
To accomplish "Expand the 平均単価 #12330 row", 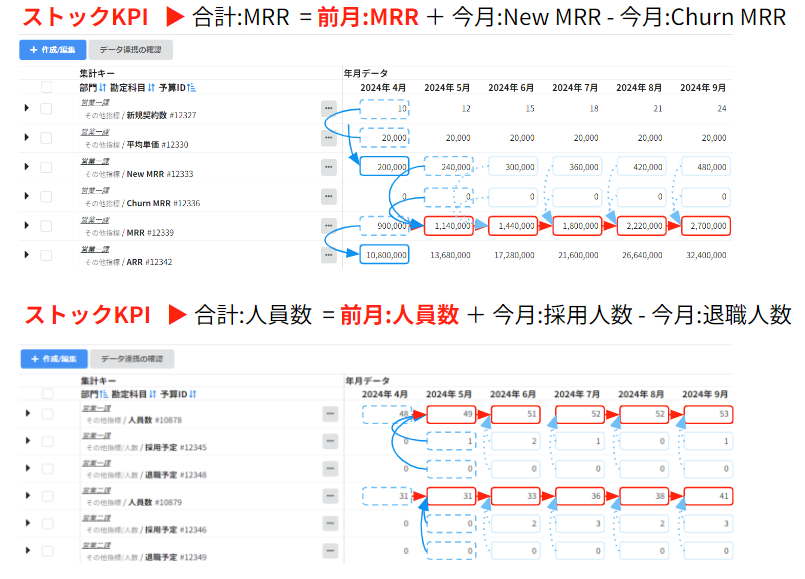I will (x=27, y=137).
